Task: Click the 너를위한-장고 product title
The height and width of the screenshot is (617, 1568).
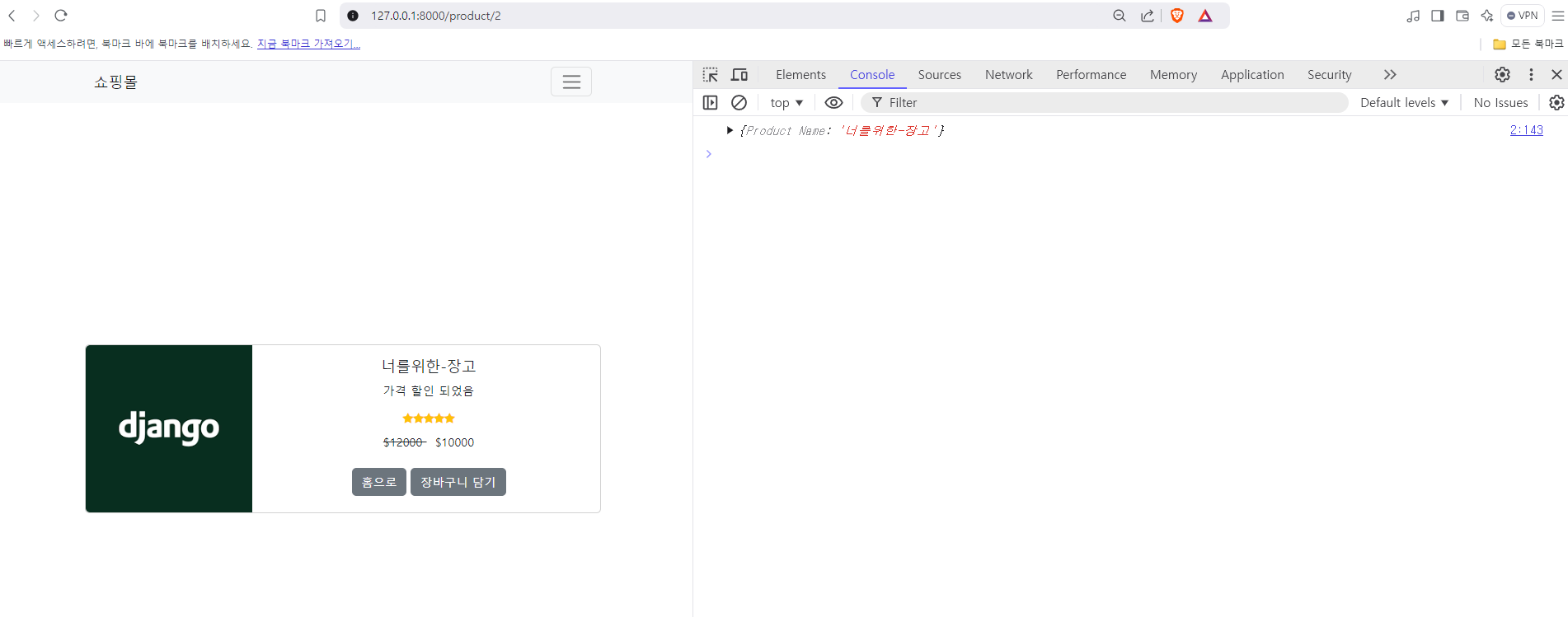Action: 429,366
